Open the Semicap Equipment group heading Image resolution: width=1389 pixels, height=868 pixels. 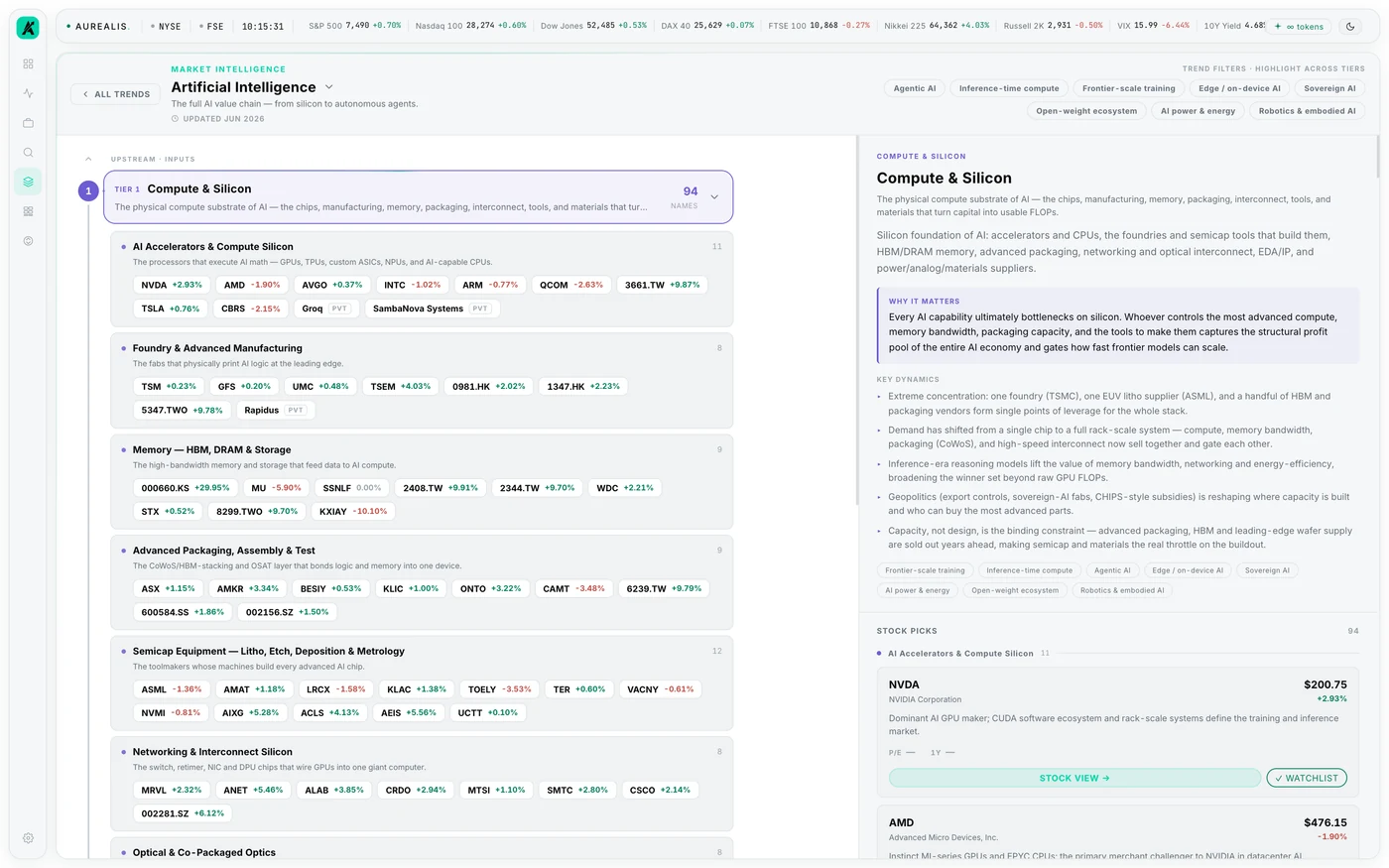pyautogui.click(x=269, y=652)
